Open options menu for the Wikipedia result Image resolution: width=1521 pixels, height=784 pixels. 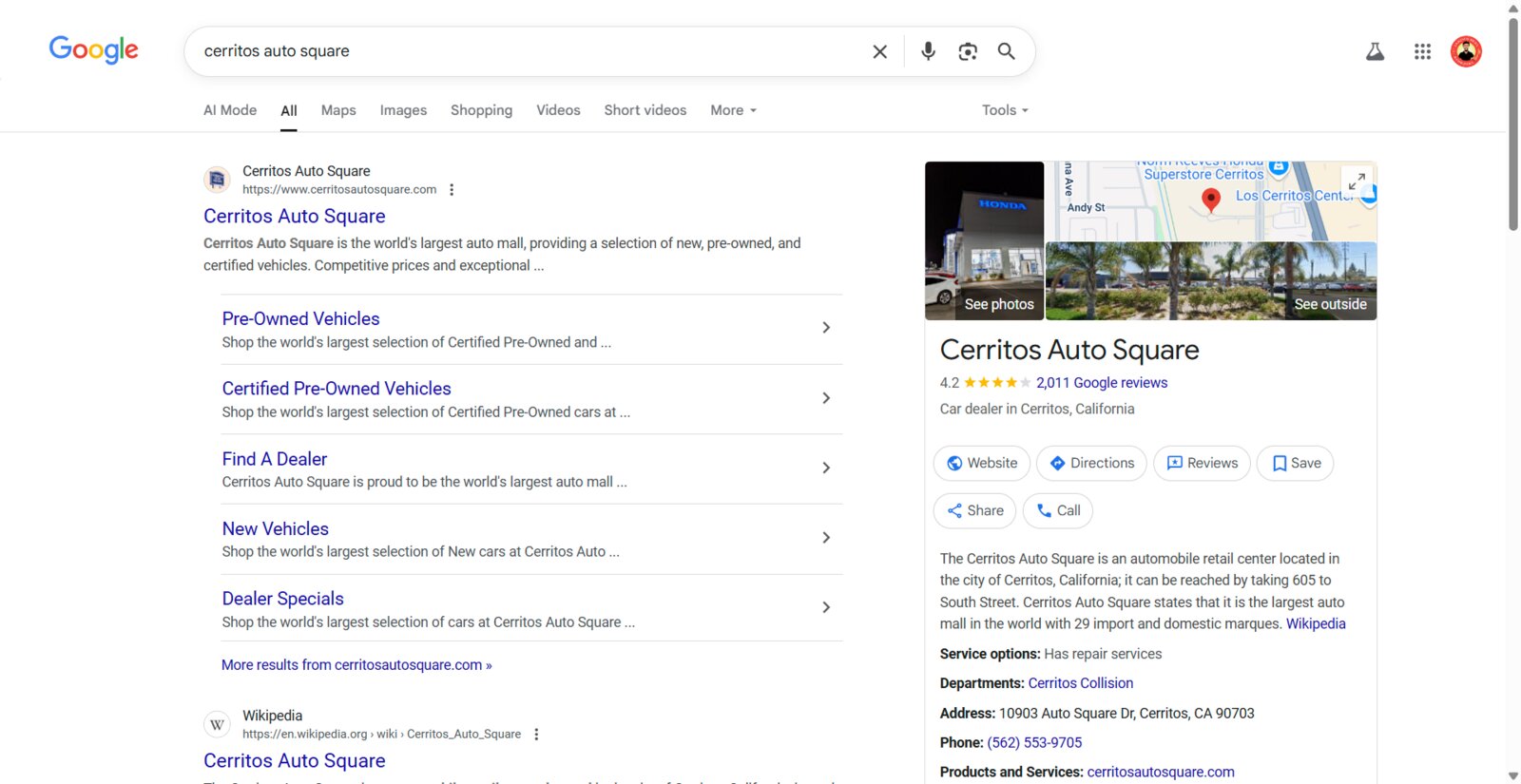536,734
